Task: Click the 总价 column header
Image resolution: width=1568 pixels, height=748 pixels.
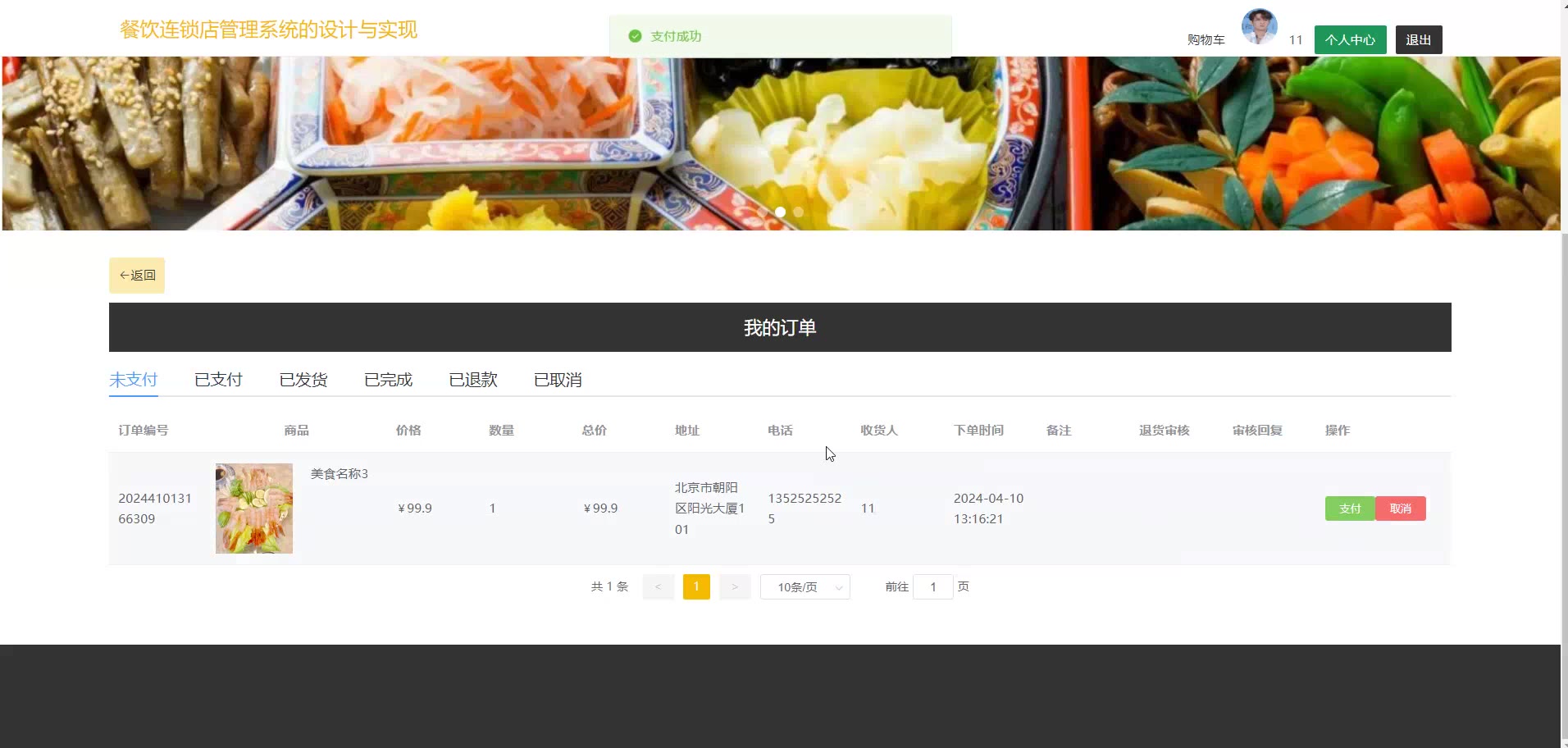Action: (595, 431)
